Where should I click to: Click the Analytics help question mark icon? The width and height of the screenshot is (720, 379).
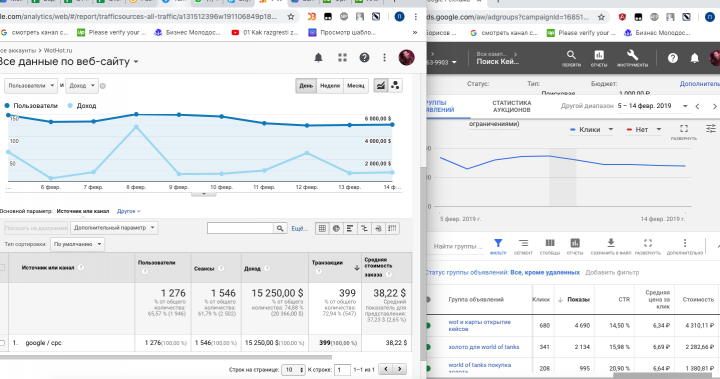click(x=364, y=57)
